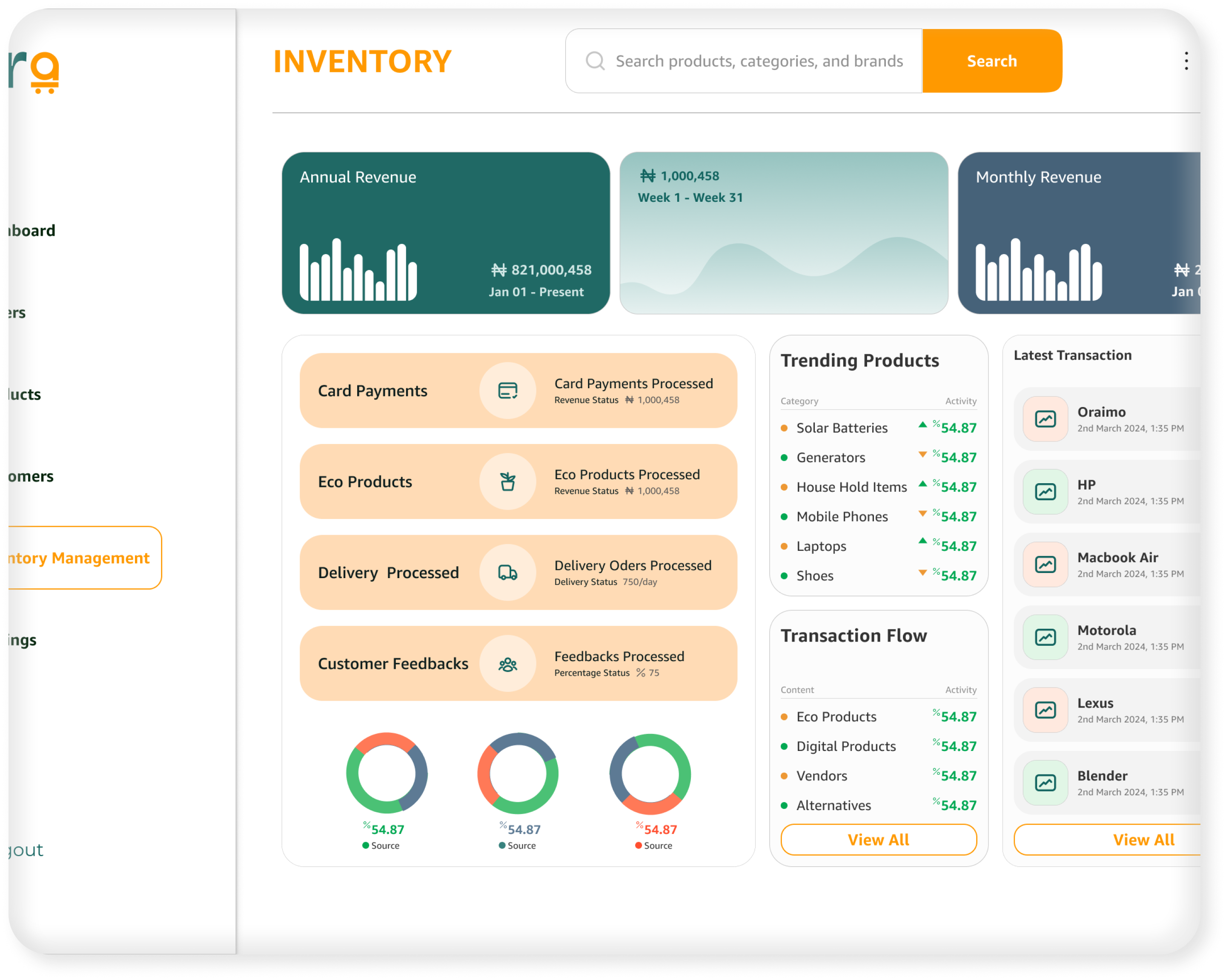This screenshot has width=1226, height=980.
Task: Click the Trending Products heading
Action: (859, 361)
